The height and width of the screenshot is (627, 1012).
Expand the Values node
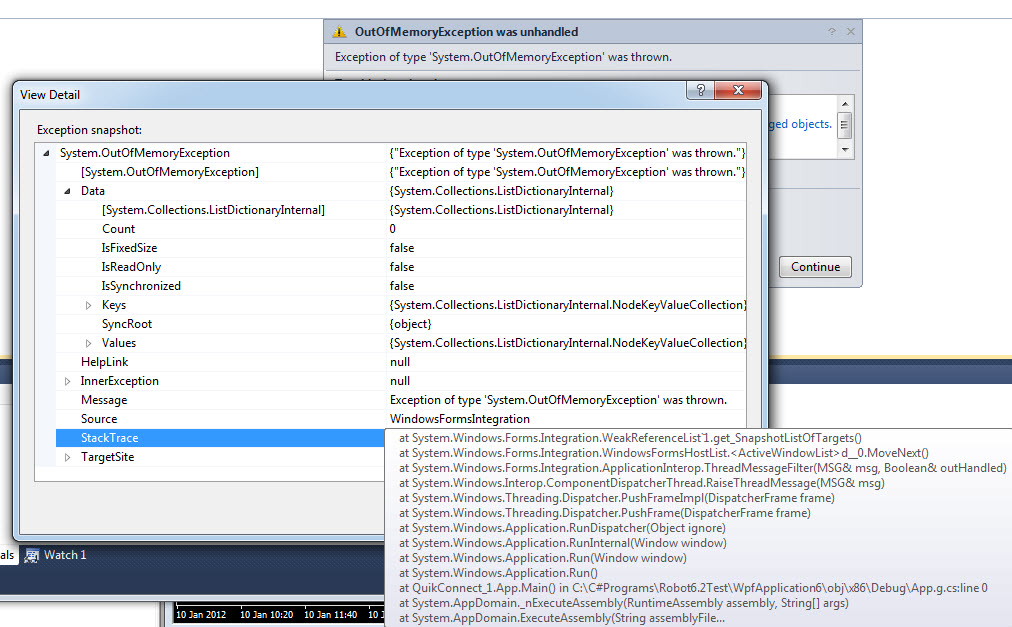(88, 343)
